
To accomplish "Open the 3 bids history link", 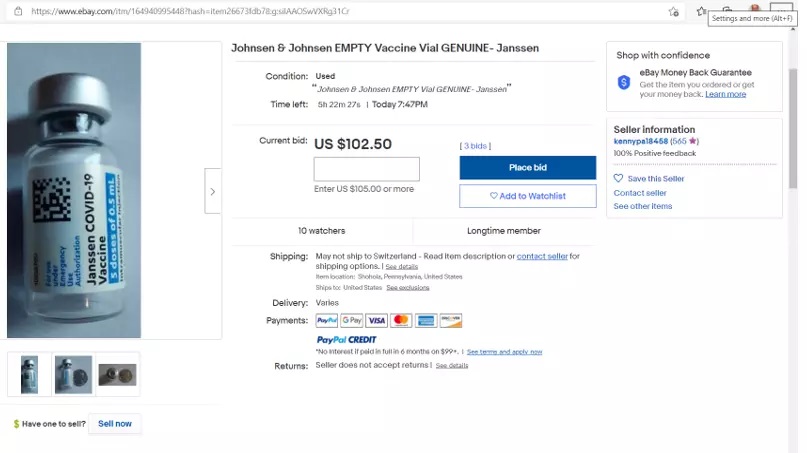I will pyautogui.click(x=475, y=146).
